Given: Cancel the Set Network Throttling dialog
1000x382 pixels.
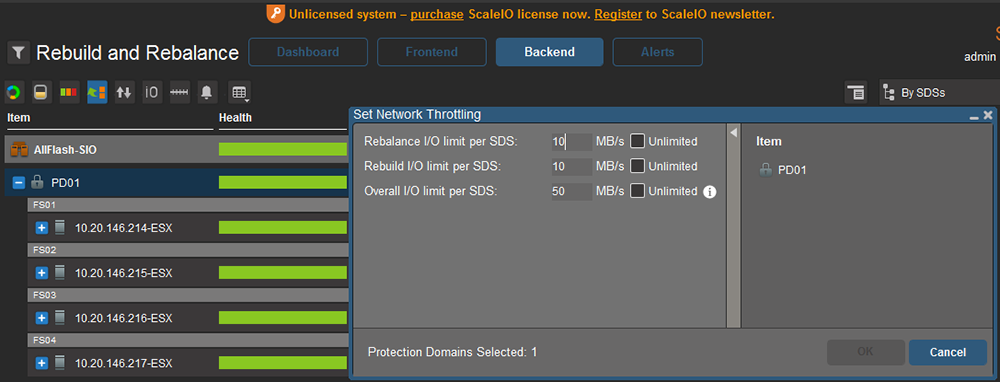Looking at the screenshot, I should click(948, 352).
